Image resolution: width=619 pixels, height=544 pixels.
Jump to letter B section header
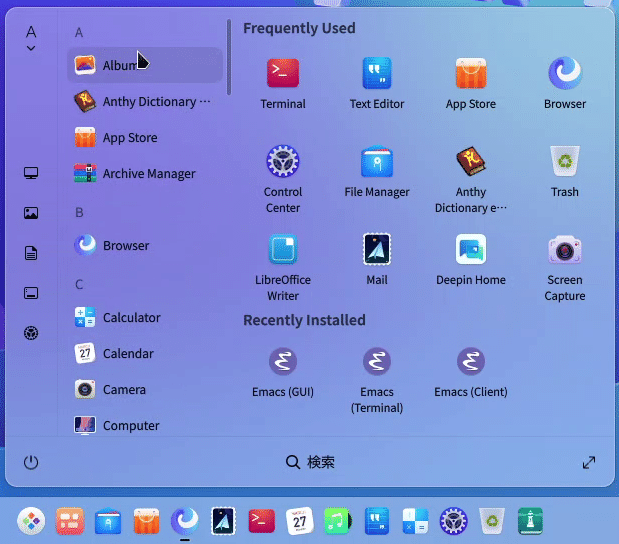(79, 212)
